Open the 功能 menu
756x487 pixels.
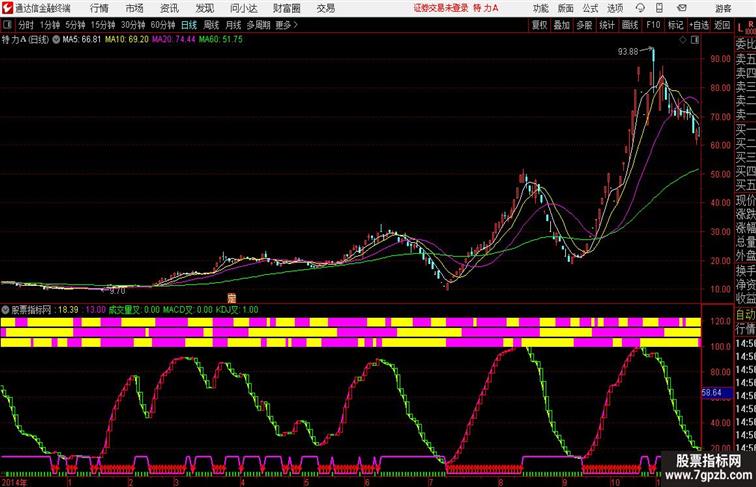click(540, 8)
